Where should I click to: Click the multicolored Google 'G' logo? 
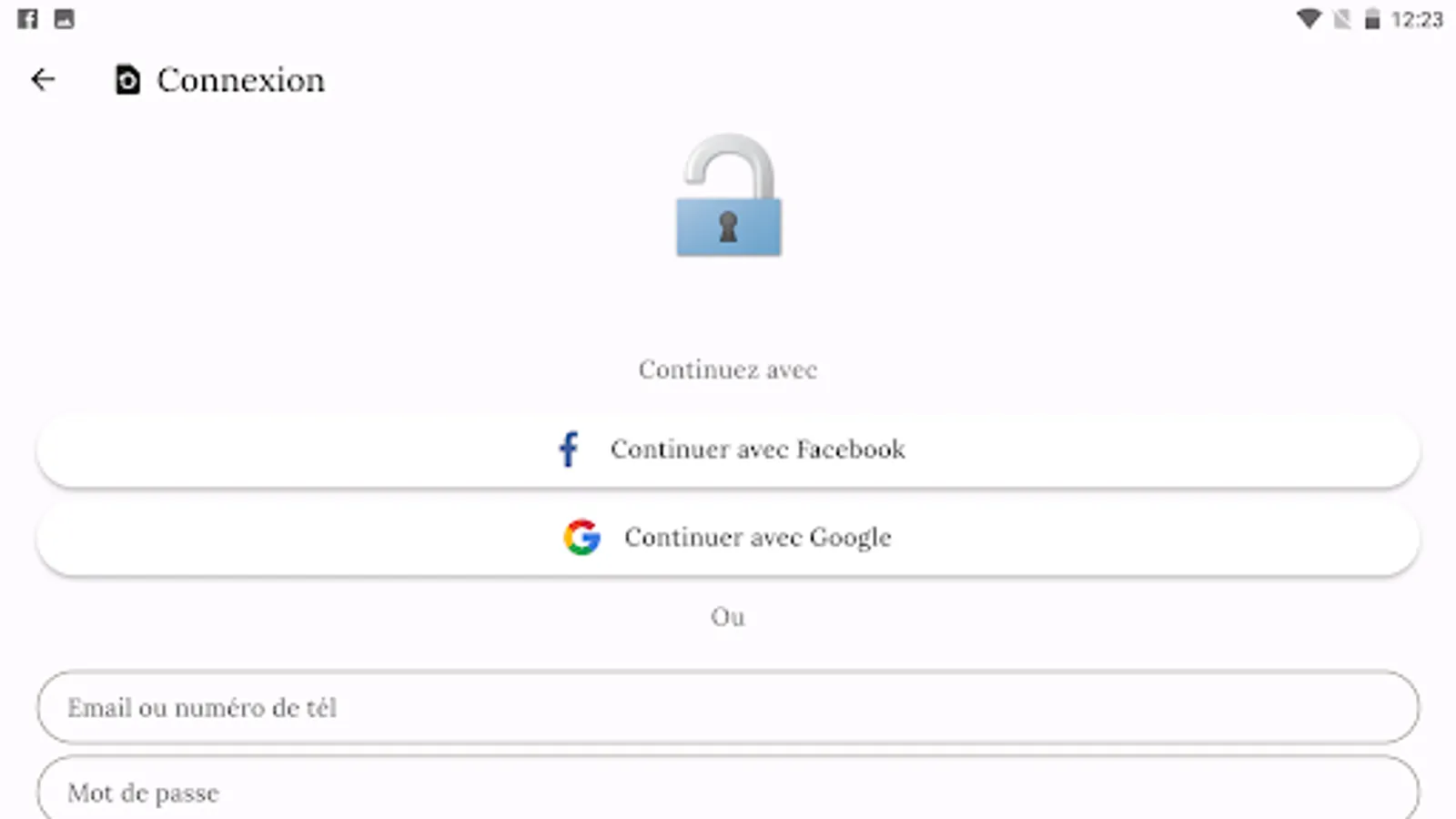581,538
